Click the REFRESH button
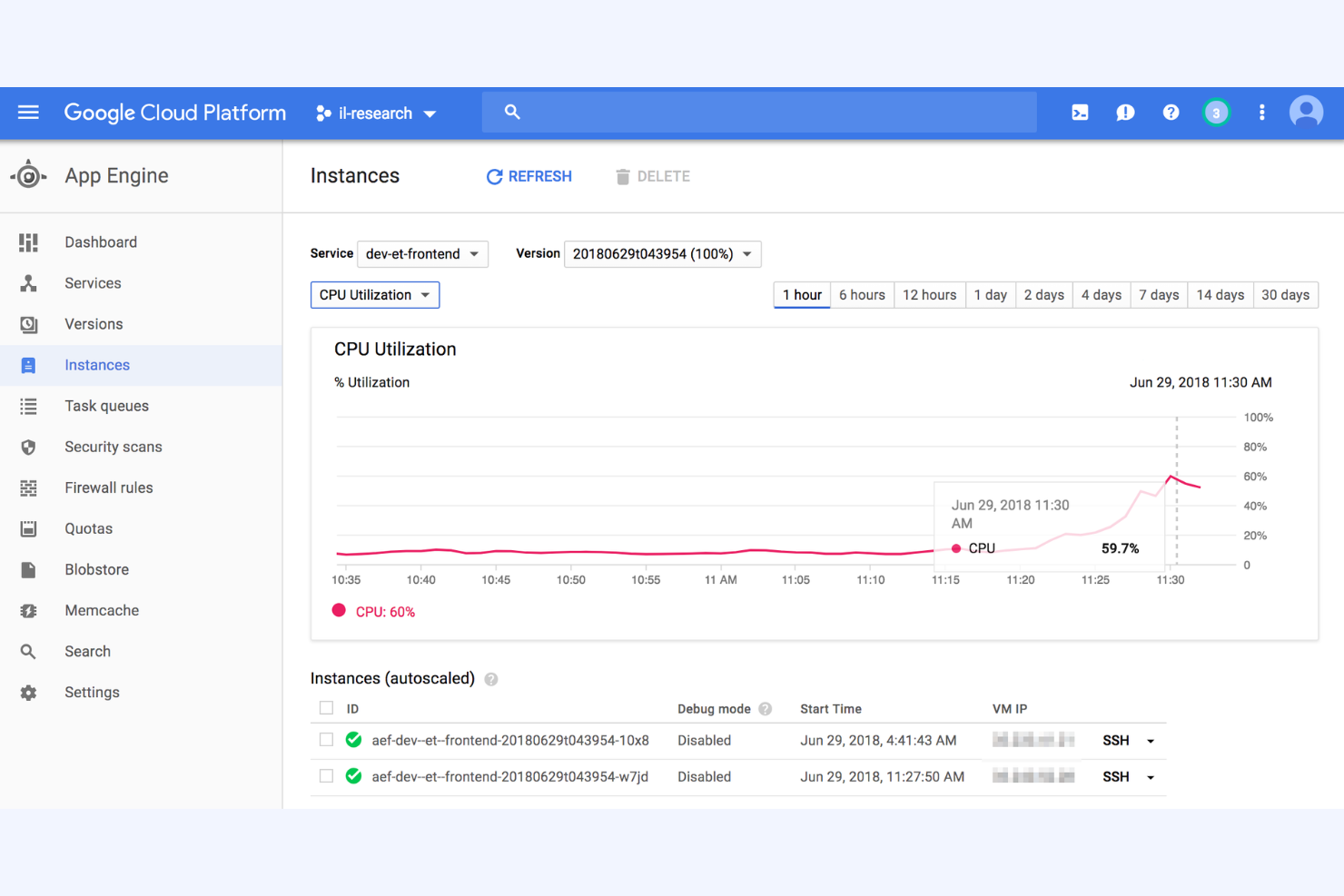Image resolution: width=1344 pixels, height=896 pixels. [x=529, y=176]
